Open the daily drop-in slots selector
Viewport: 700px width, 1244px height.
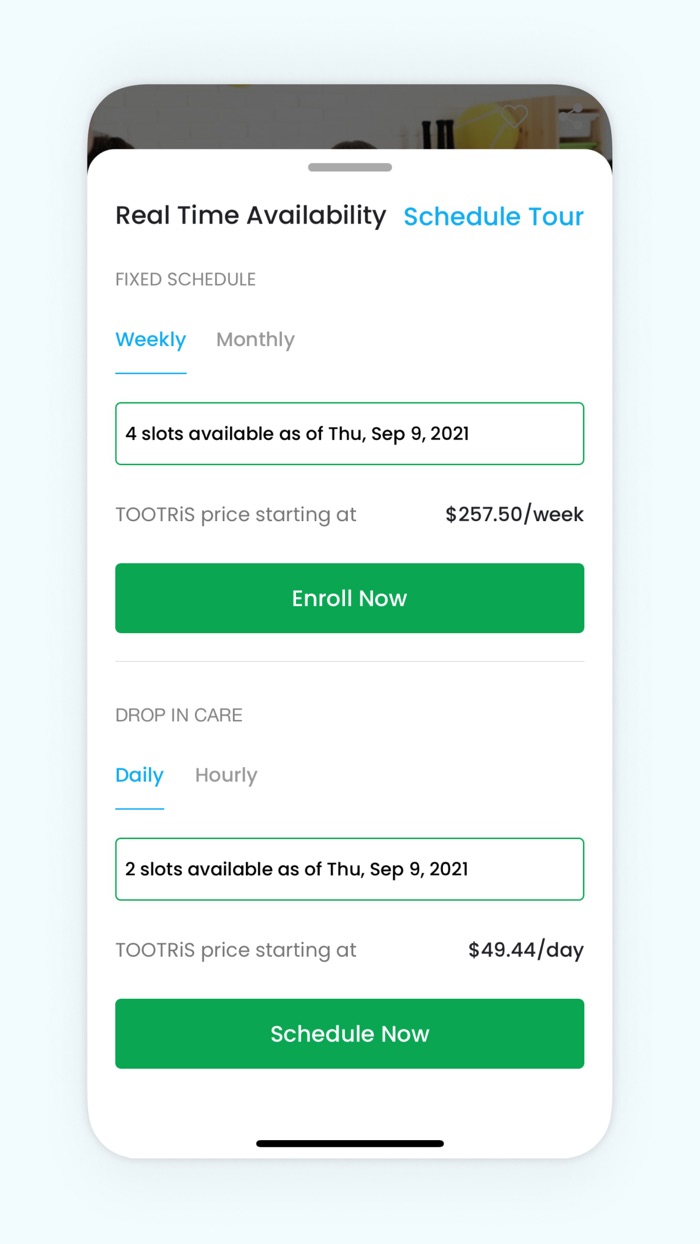point(349,868)
